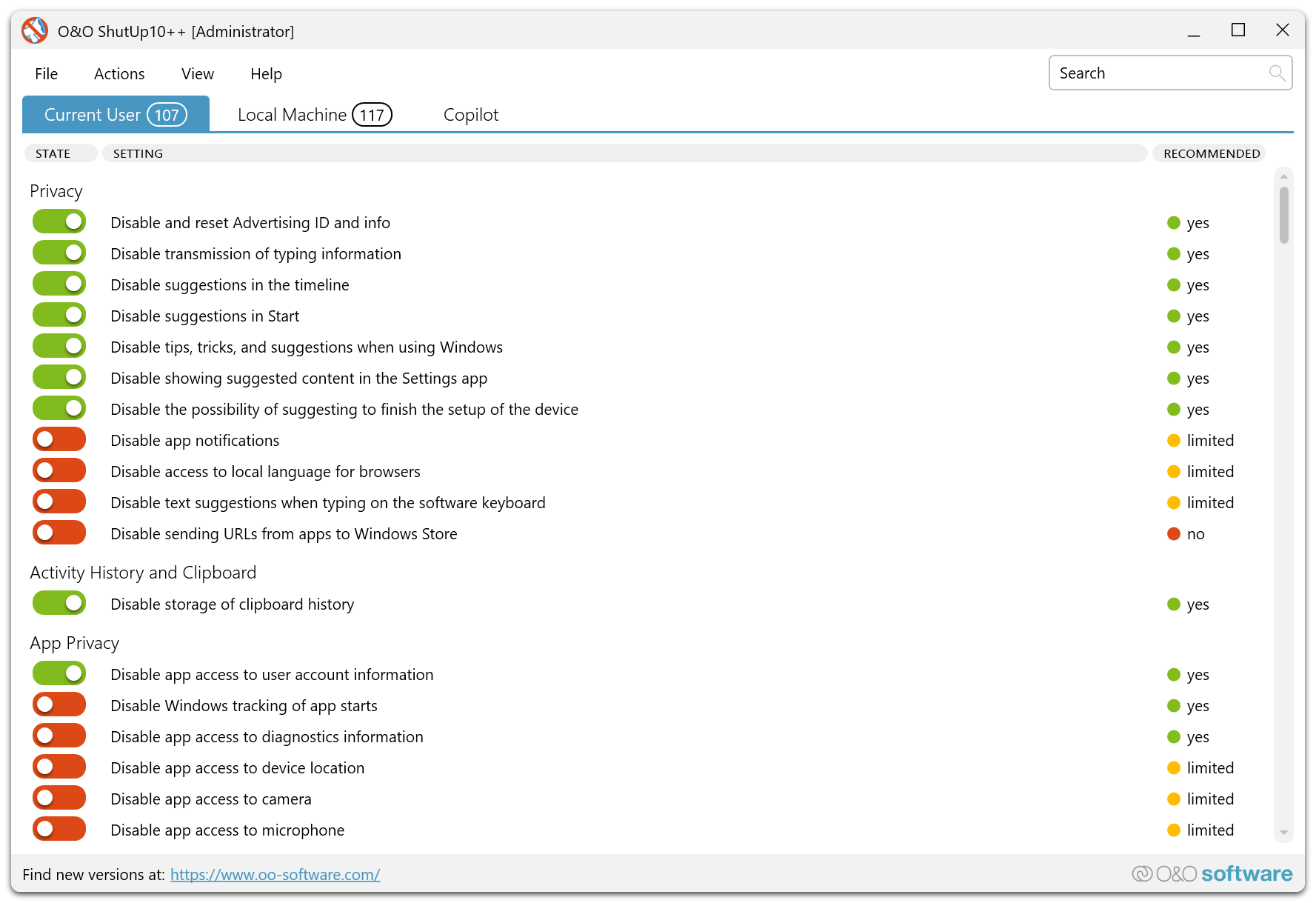Toggle Disable storage of clipboard history
Image resolution: width=1316 pixels, height=903 pixels.
coord(59,604)
